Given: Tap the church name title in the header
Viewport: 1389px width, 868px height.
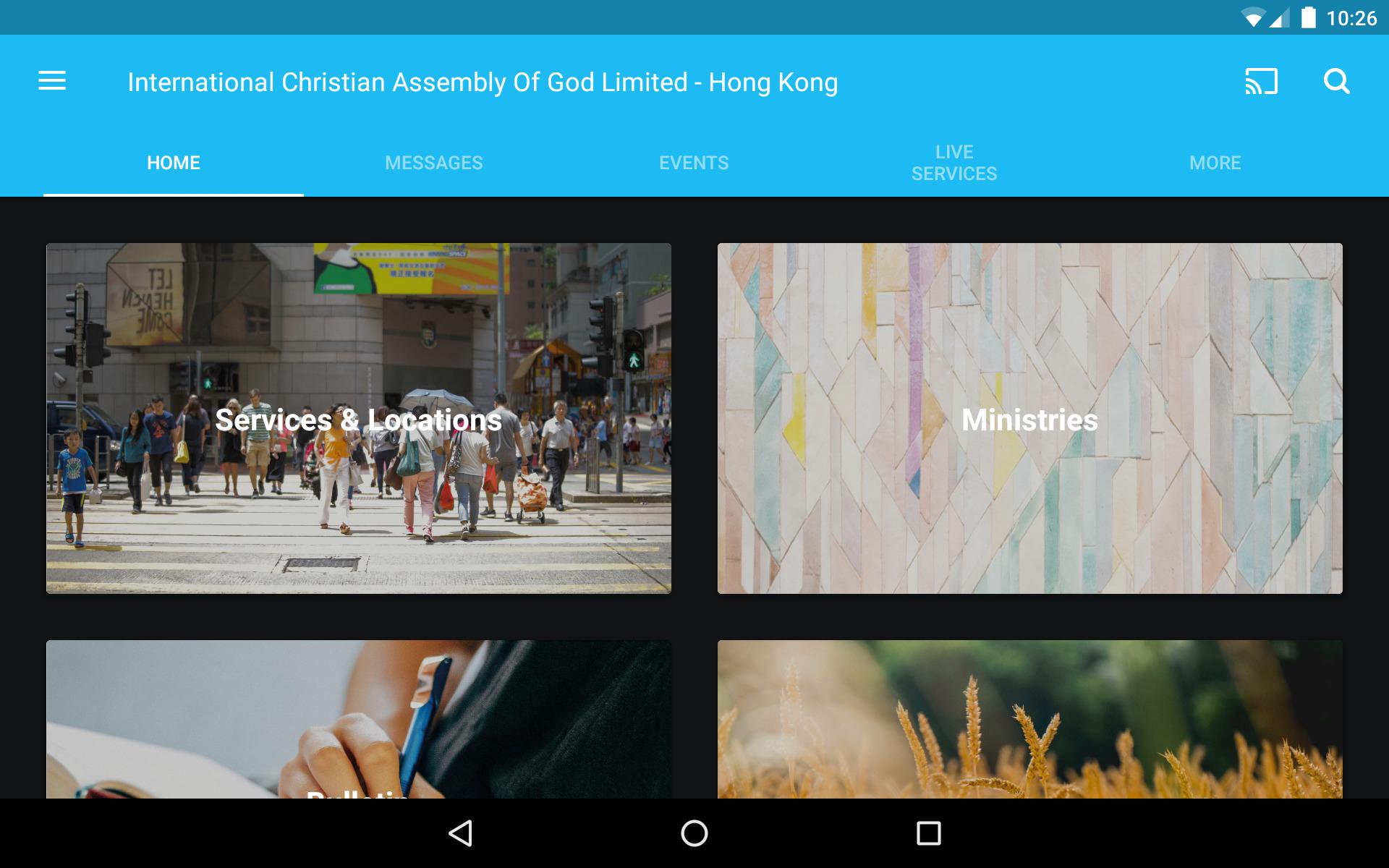Looking at the screenshot, I should (x=483, y=82).
